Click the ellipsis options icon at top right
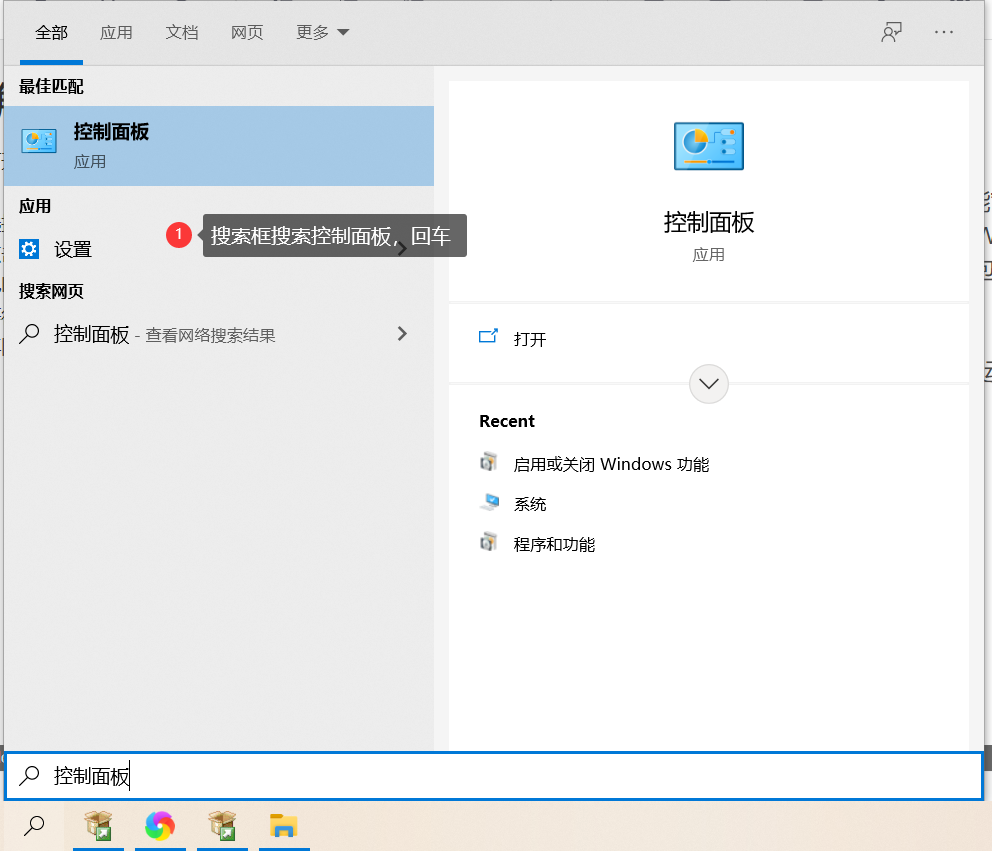Screen dimensions: 992x851 (943, 32)
